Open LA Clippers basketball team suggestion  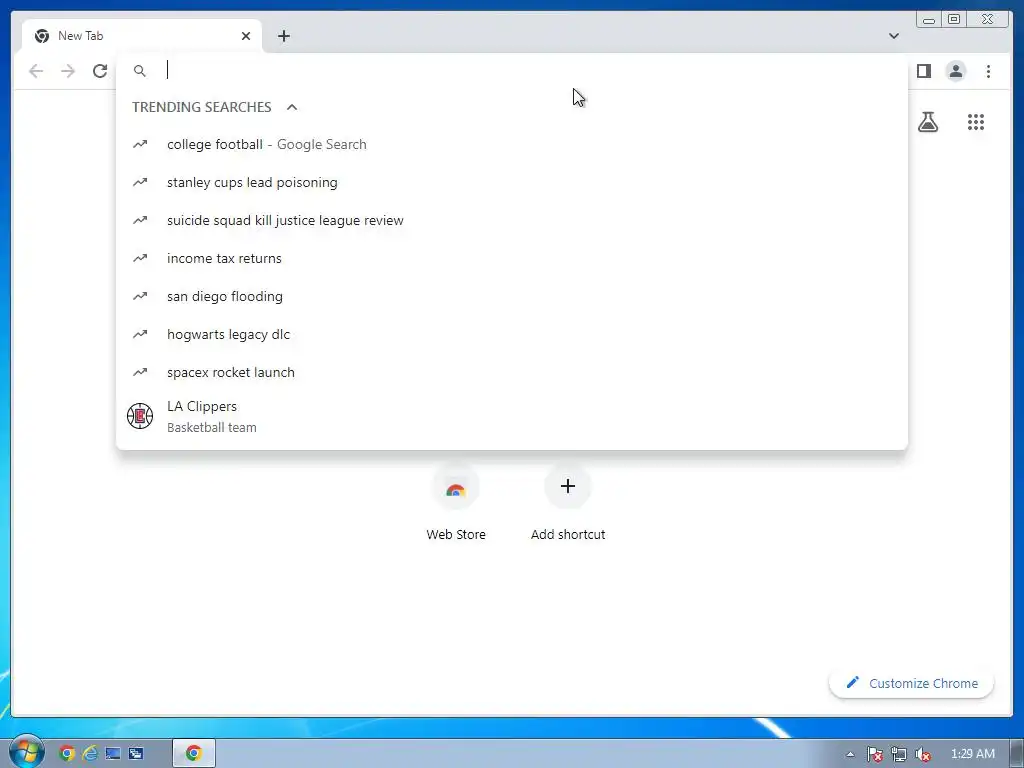[511, 416]
